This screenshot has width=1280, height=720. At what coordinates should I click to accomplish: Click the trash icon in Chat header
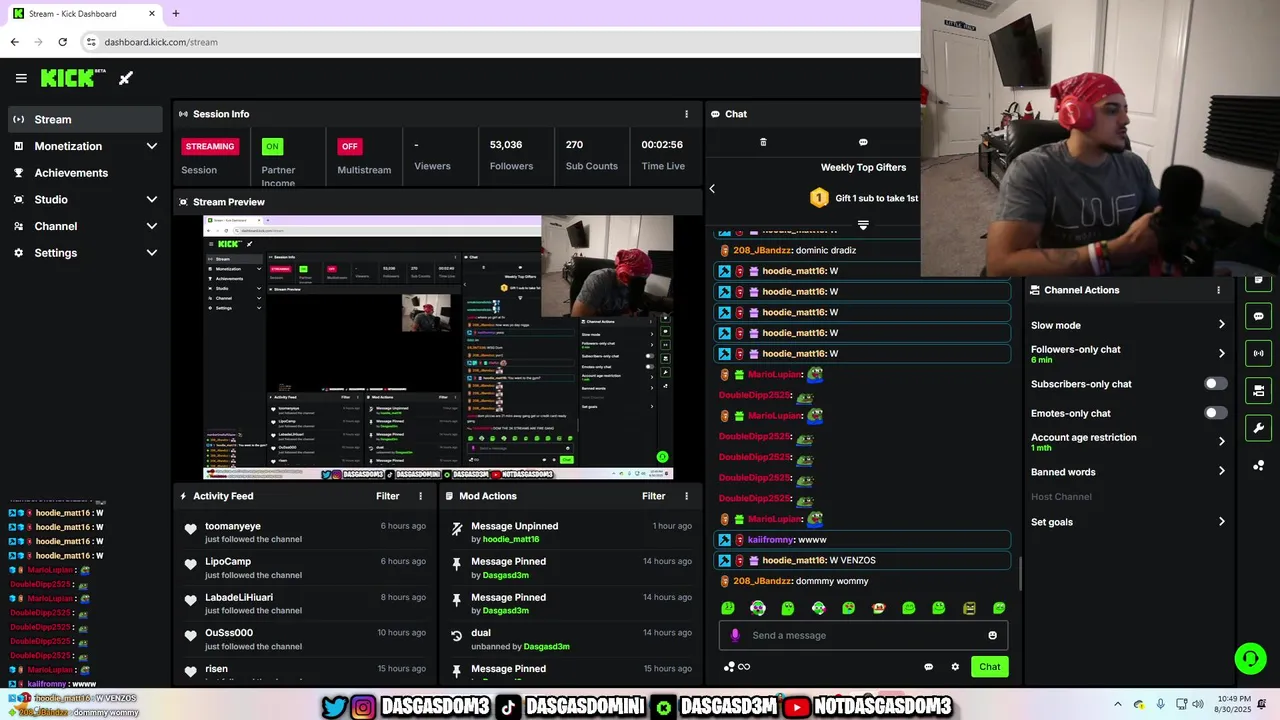tap(763, 142)
